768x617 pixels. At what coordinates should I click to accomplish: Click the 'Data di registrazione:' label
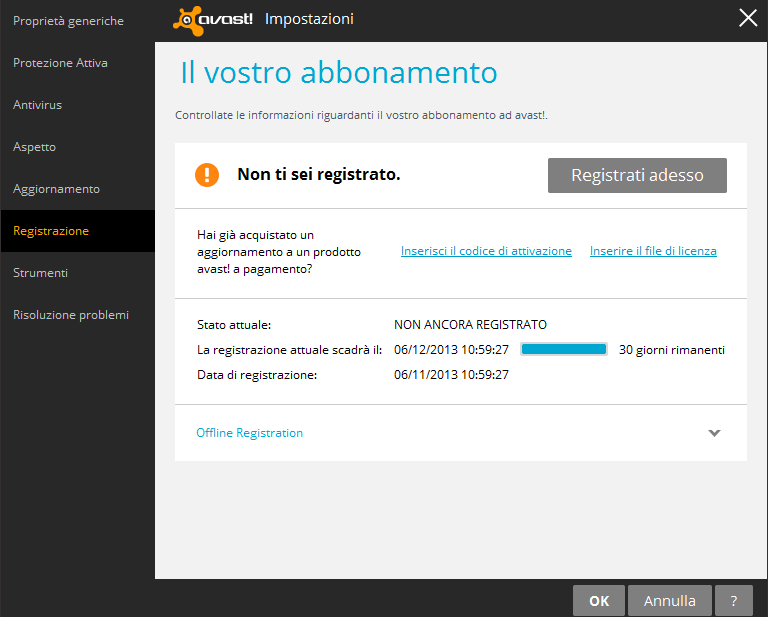257,375
